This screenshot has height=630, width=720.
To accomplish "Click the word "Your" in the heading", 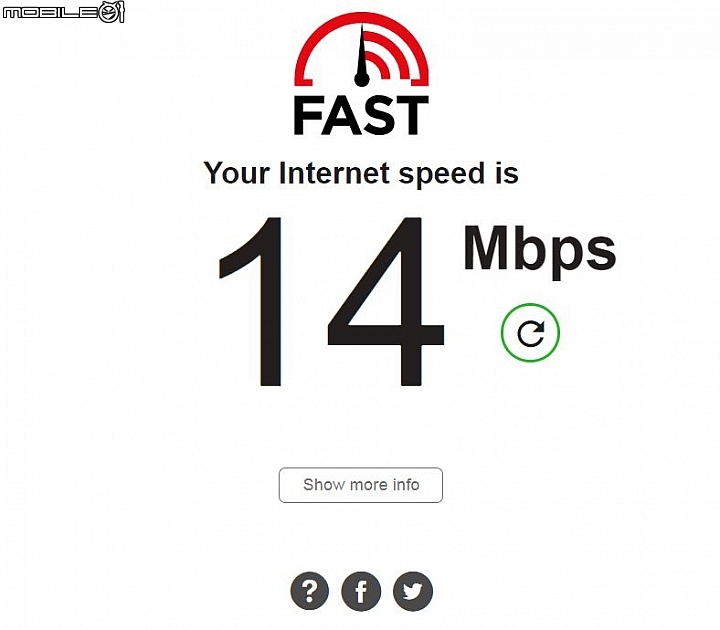I will (x=236, y=173).
